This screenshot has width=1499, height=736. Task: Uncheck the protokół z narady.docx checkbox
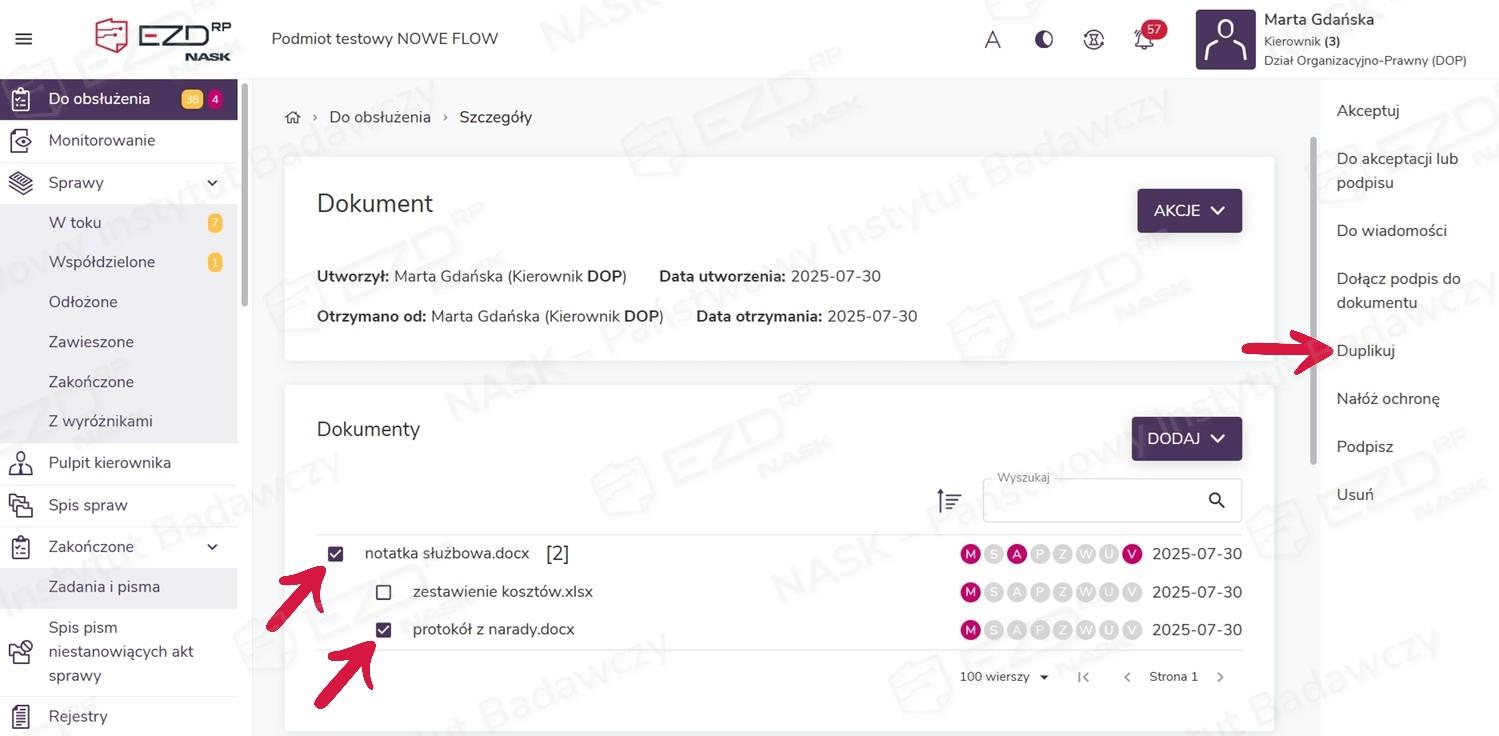[x=383, y=630]
